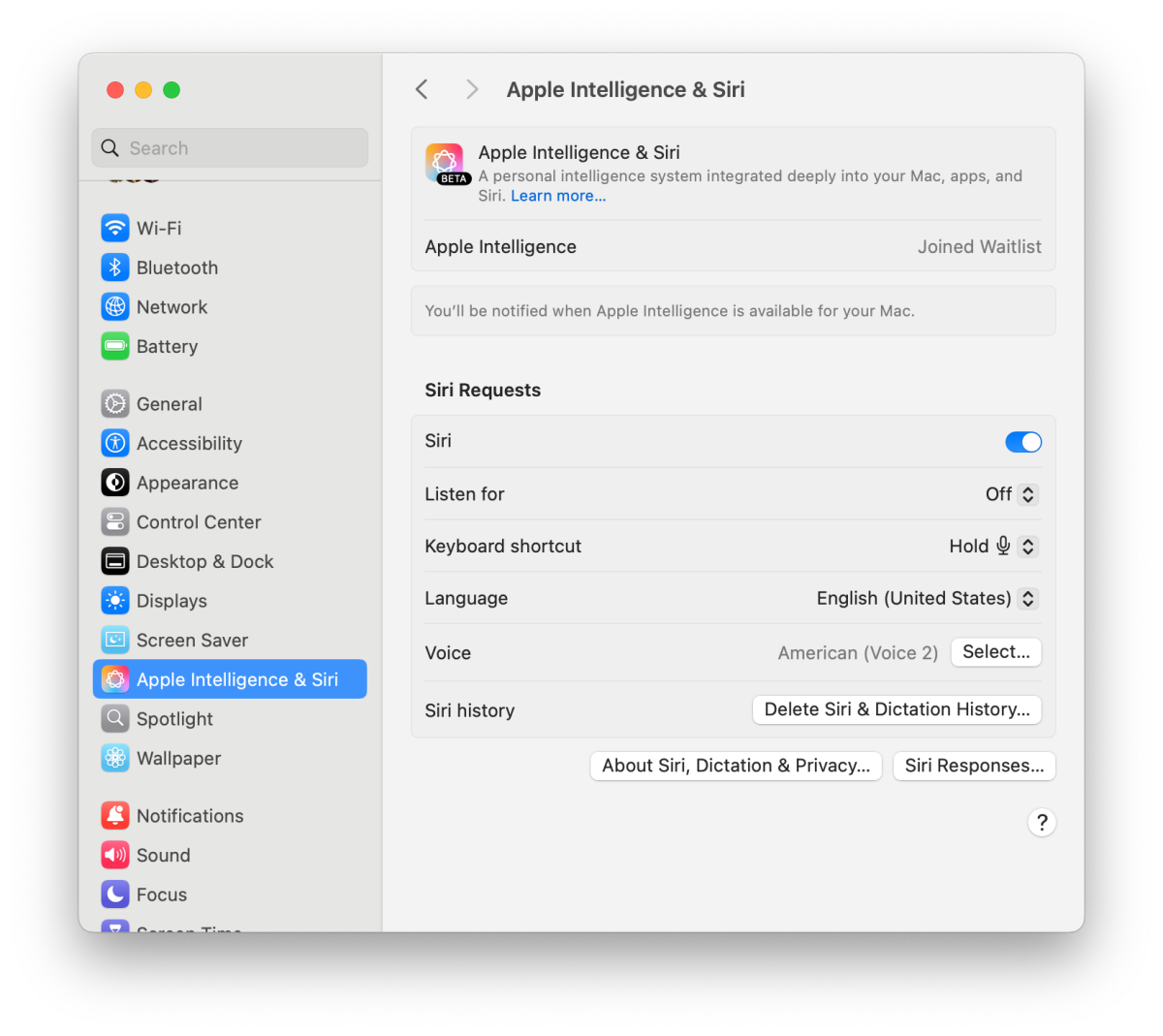Image resolution: width=1163 pixels, height=1036 pixels.
Task: Click the Search input field
Action: click(230, 148)
